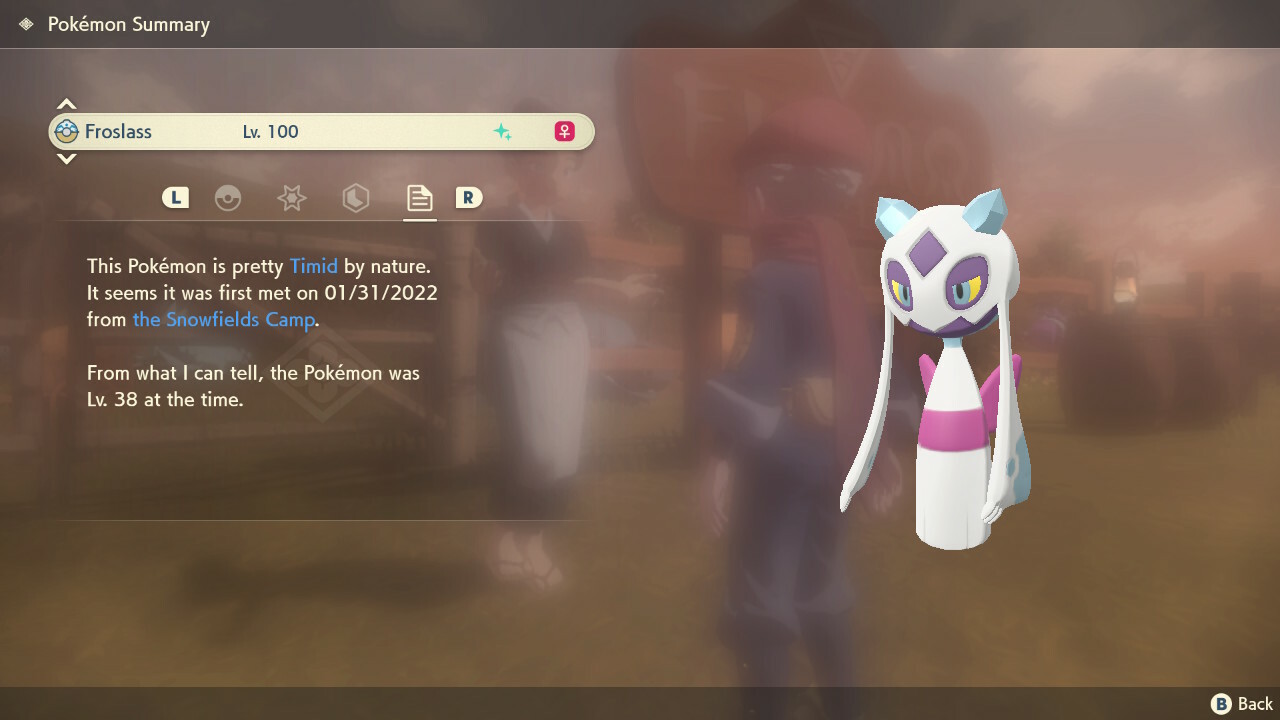Open the hexagon shield summary tab
Screen dimensions: 1280x720
(355, 198)
